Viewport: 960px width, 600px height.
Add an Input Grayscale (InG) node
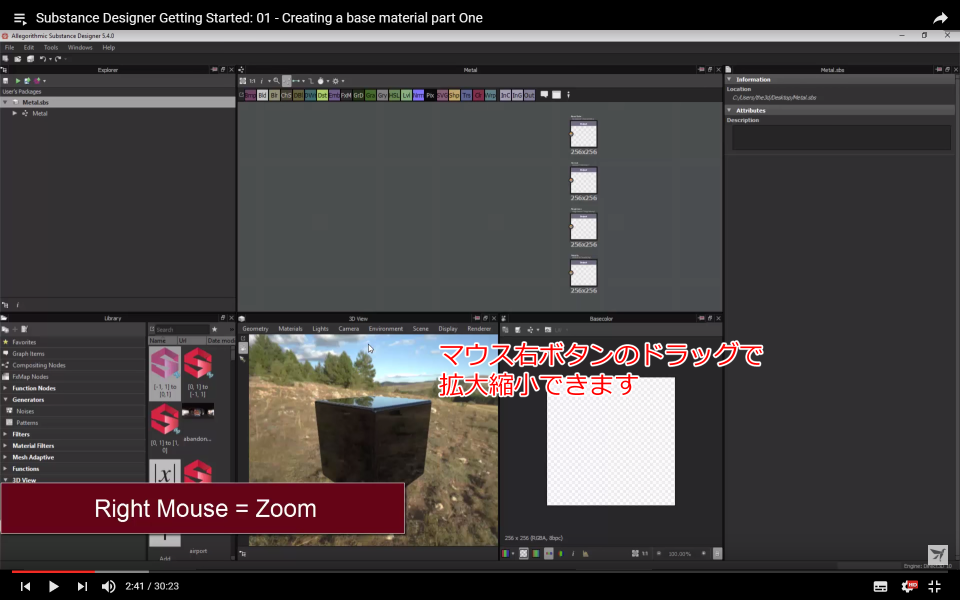click(x=517, y=95)
